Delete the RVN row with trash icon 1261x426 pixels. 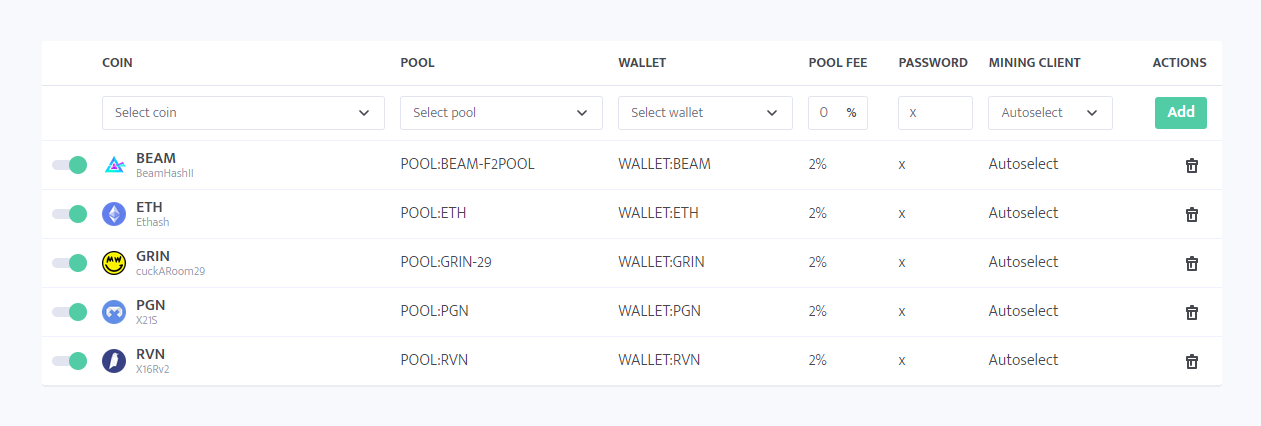1191,361
